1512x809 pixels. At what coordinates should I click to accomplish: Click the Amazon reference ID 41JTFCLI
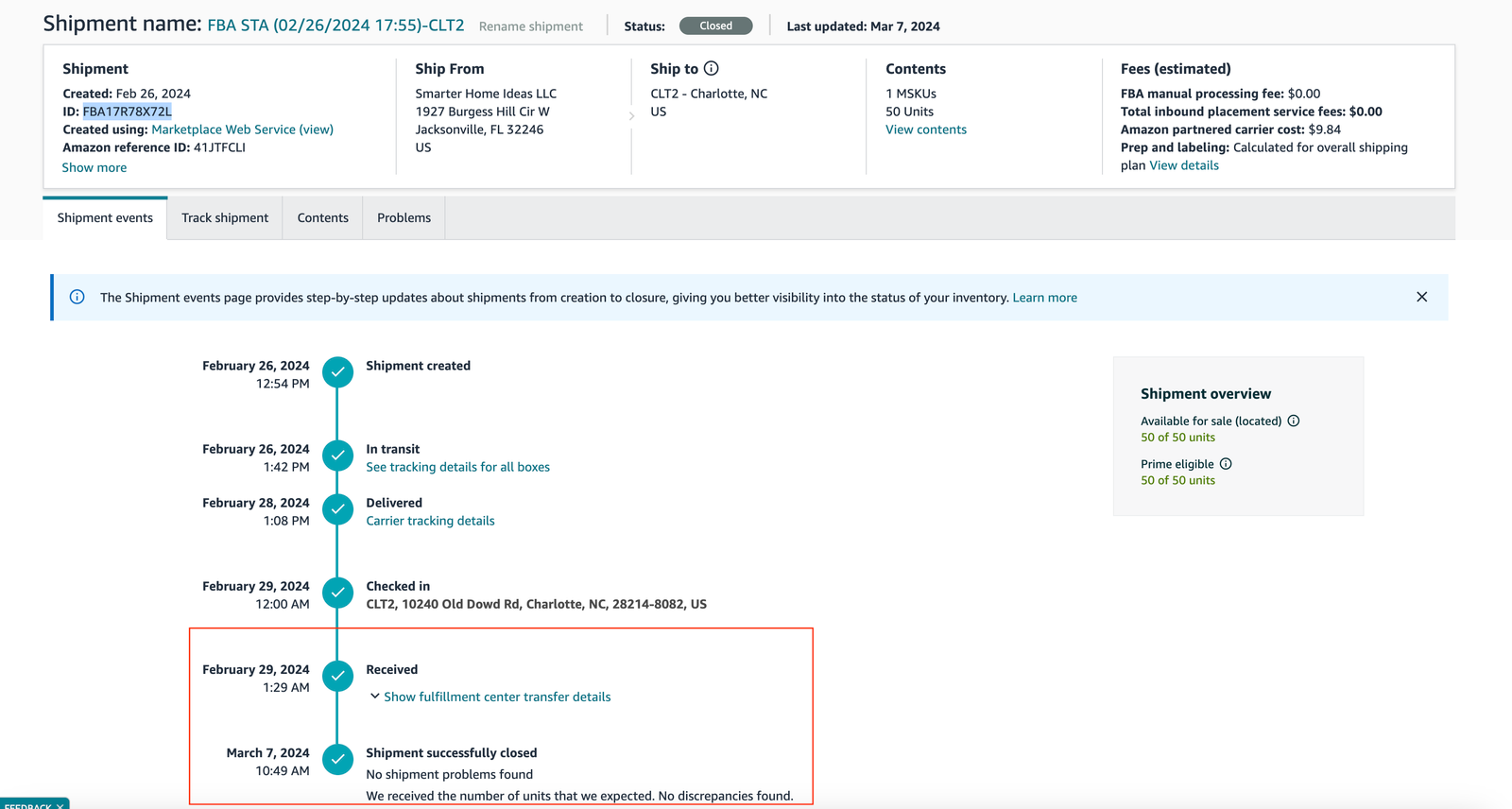(219, 147)
